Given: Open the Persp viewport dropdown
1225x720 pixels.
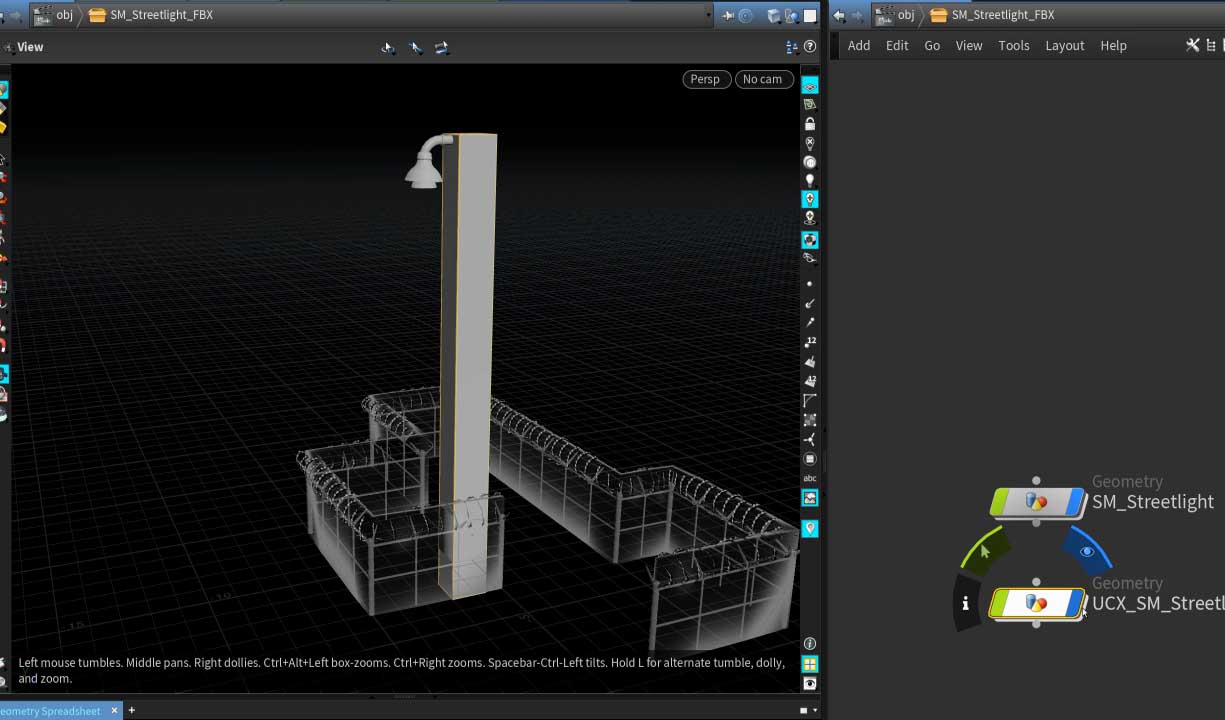Looking at the screenshot, I should tap(704, 79).
